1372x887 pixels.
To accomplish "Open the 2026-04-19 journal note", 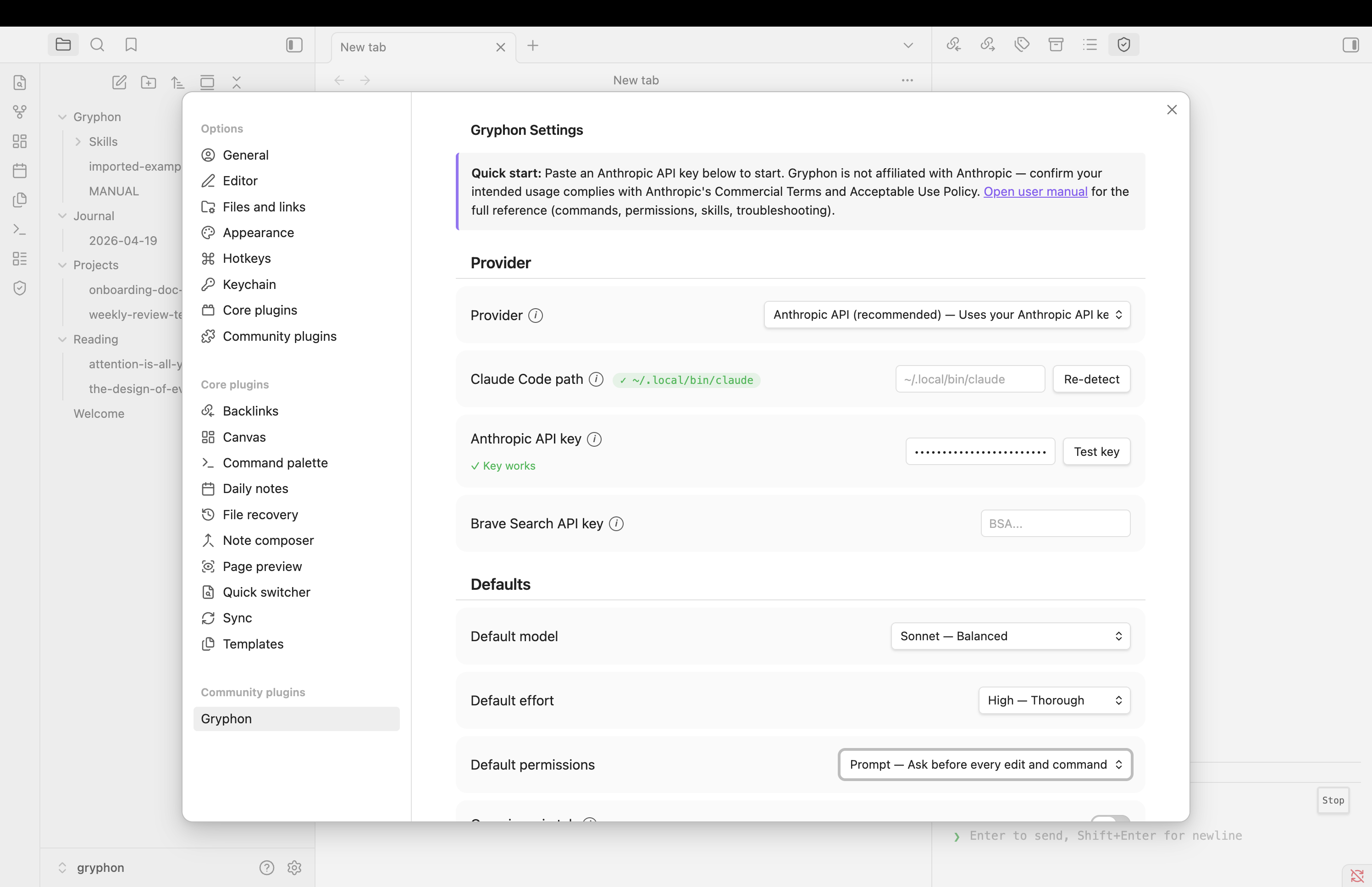I will click(x=122, y=241).
